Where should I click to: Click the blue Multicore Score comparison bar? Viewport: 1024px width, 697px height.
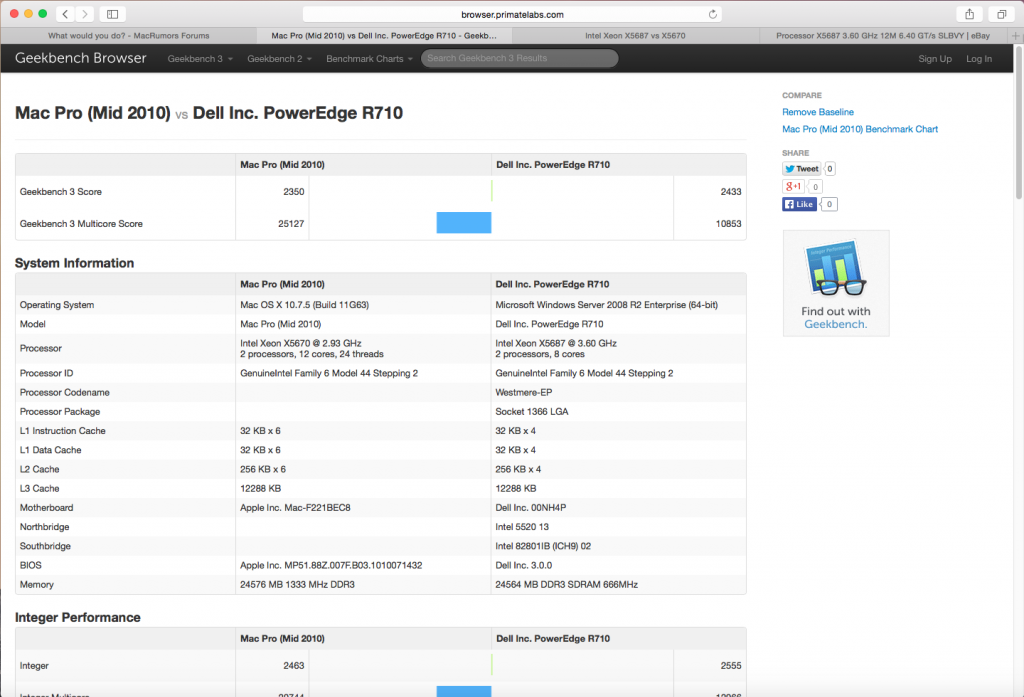point(464,223)
